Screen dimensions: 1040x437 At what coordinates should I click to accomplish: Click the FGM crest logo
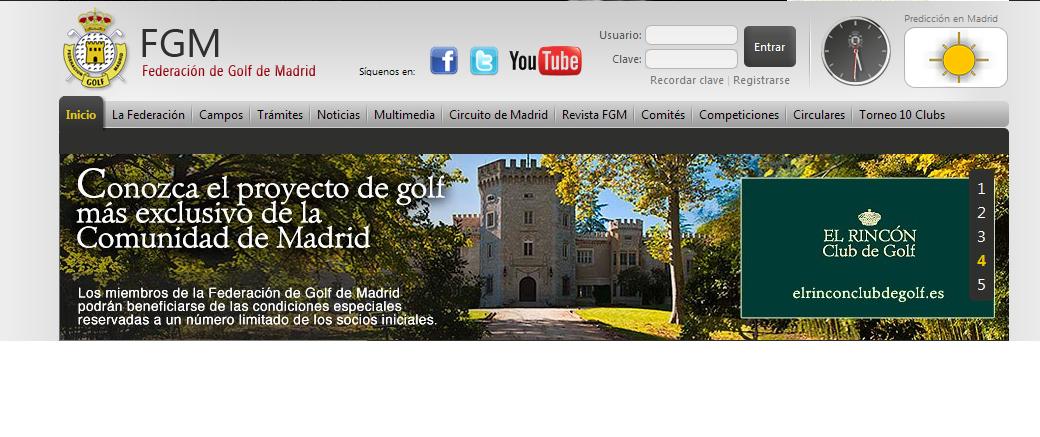click(95, 47)
